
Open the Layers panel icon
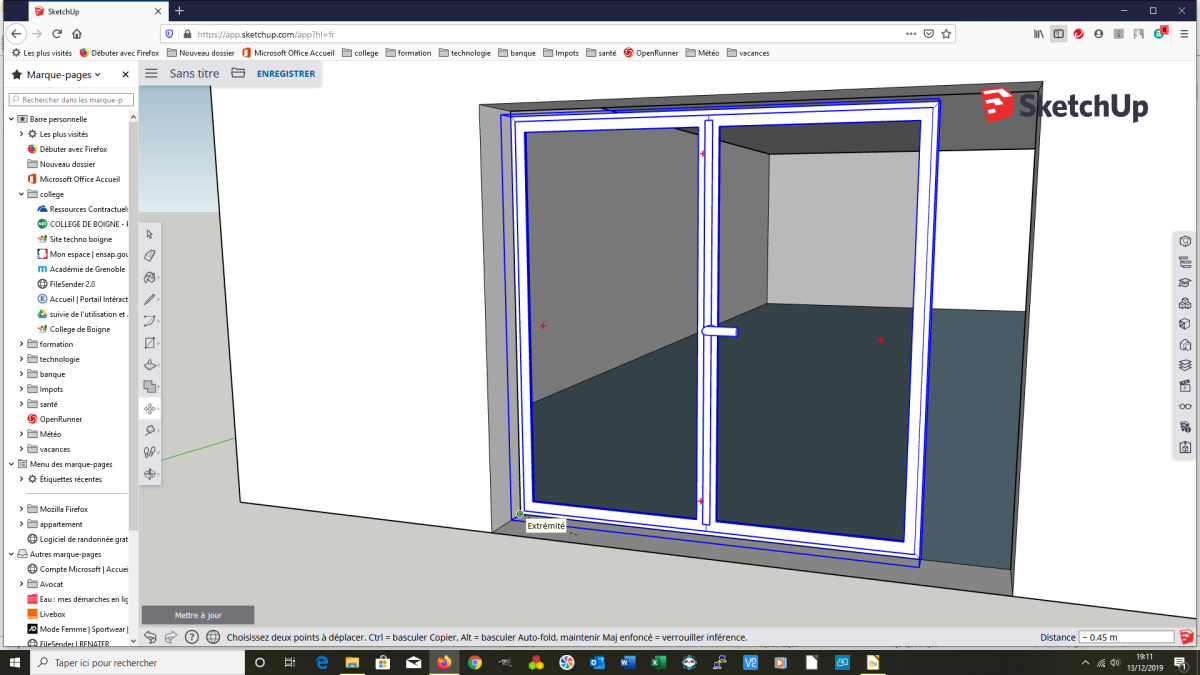(x=1185, y=365)
